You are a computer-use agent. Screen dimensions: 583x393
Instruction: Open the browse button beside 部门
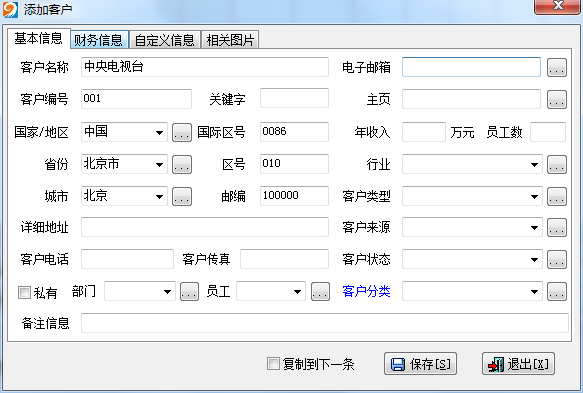coord(189,291)
